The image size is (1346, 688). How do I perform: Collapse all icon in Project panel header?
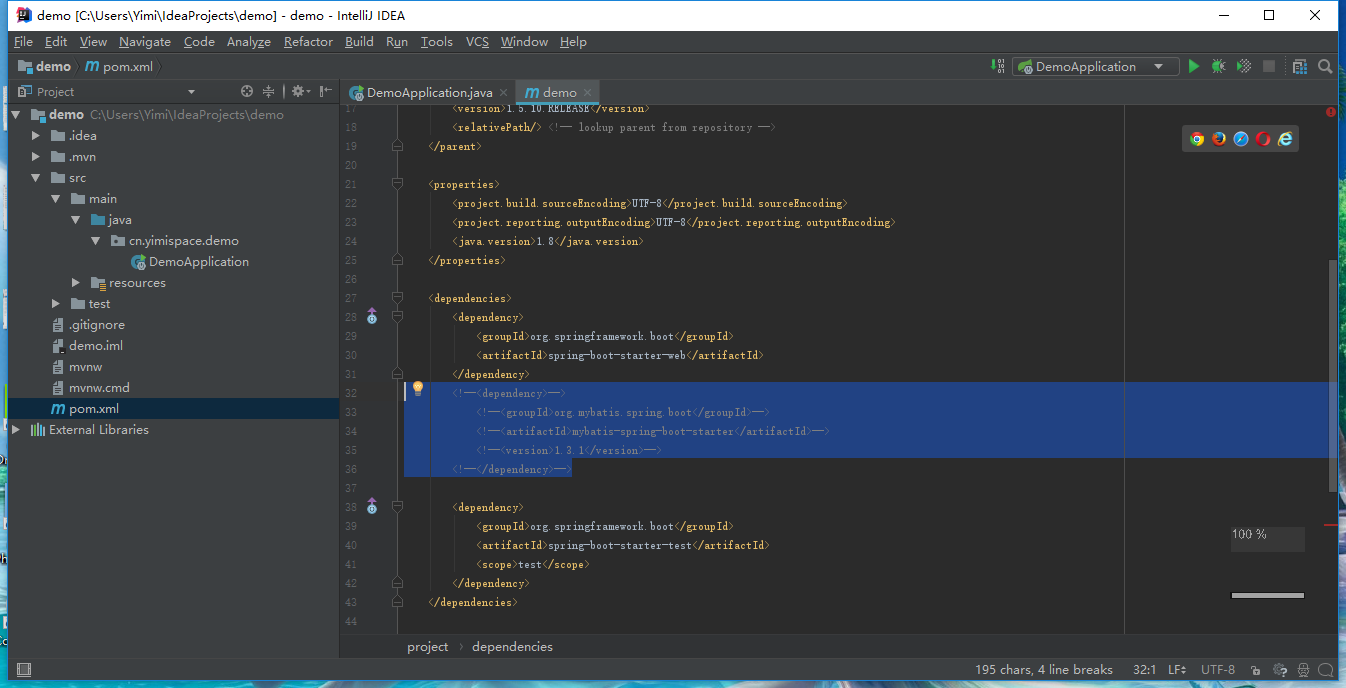[268, 91]
